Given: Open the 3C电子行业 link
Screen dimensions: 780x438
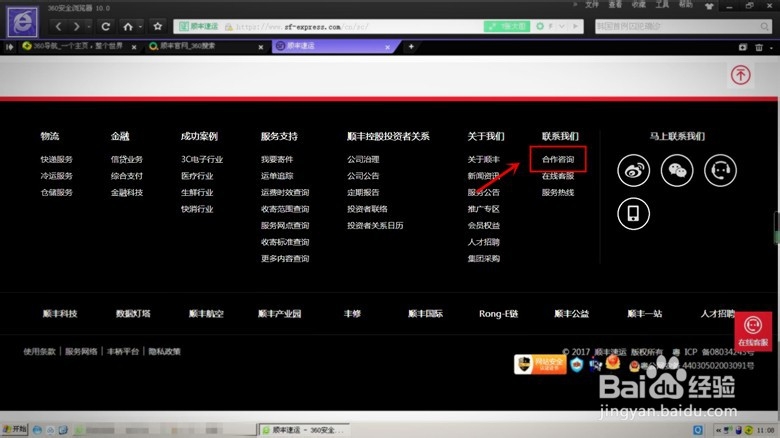Looking at the screenshot, I should click(202, 159).
